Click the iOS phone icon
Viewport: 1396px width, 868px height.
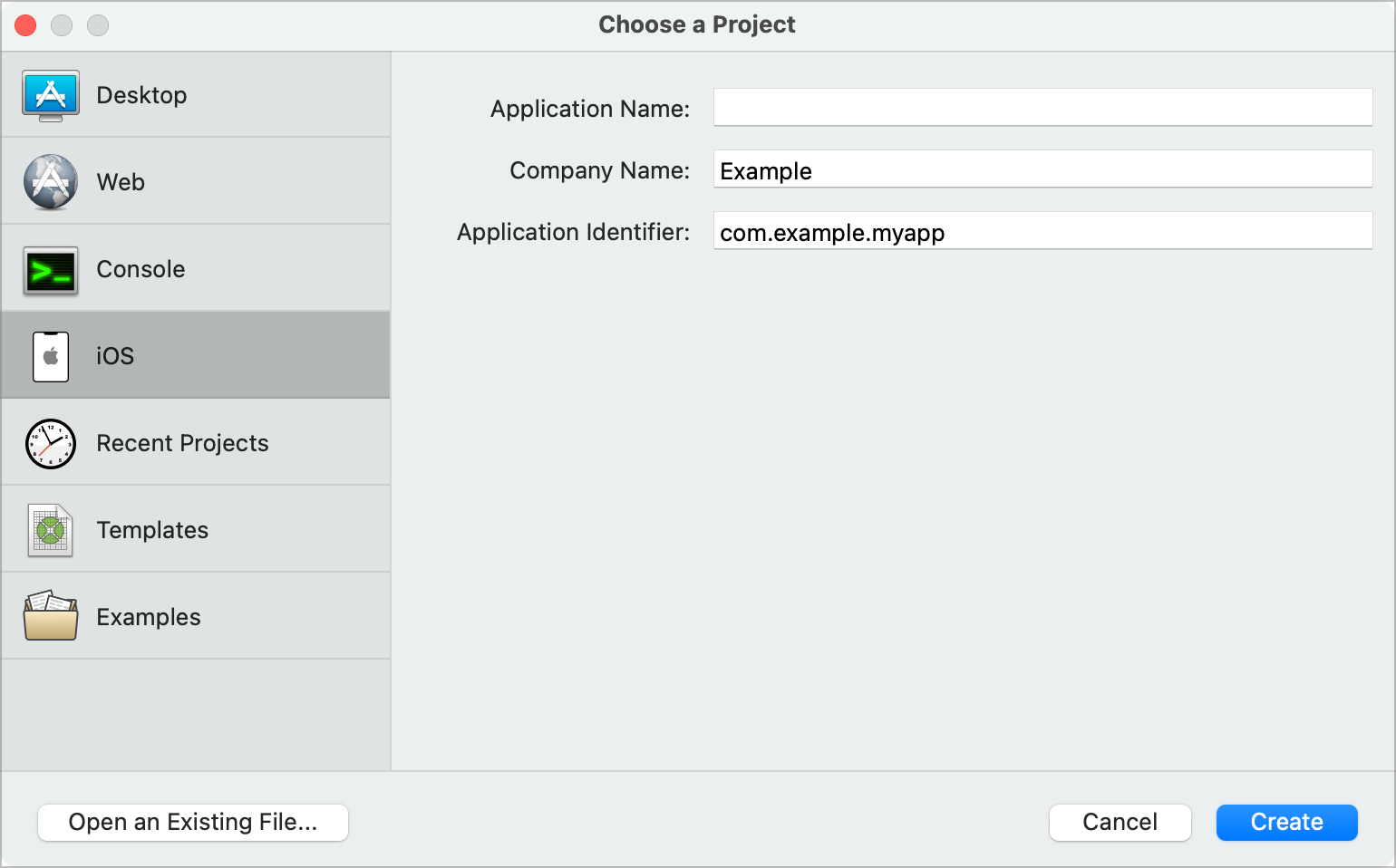[51, 357]
